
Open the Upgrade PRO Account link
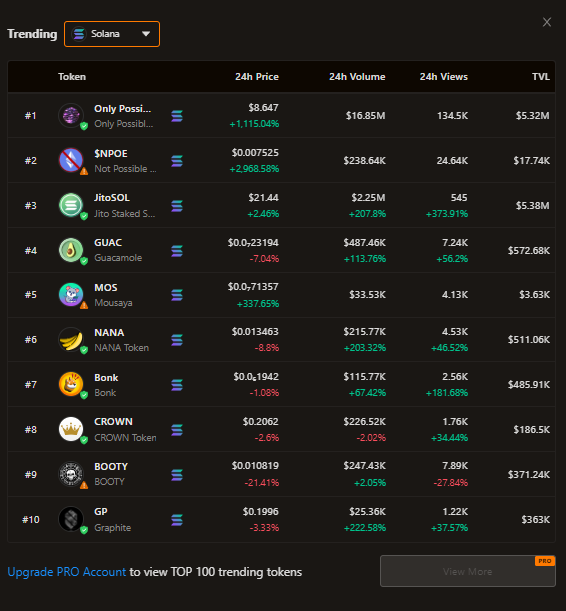pyautogui.click(x=67, y=572)
